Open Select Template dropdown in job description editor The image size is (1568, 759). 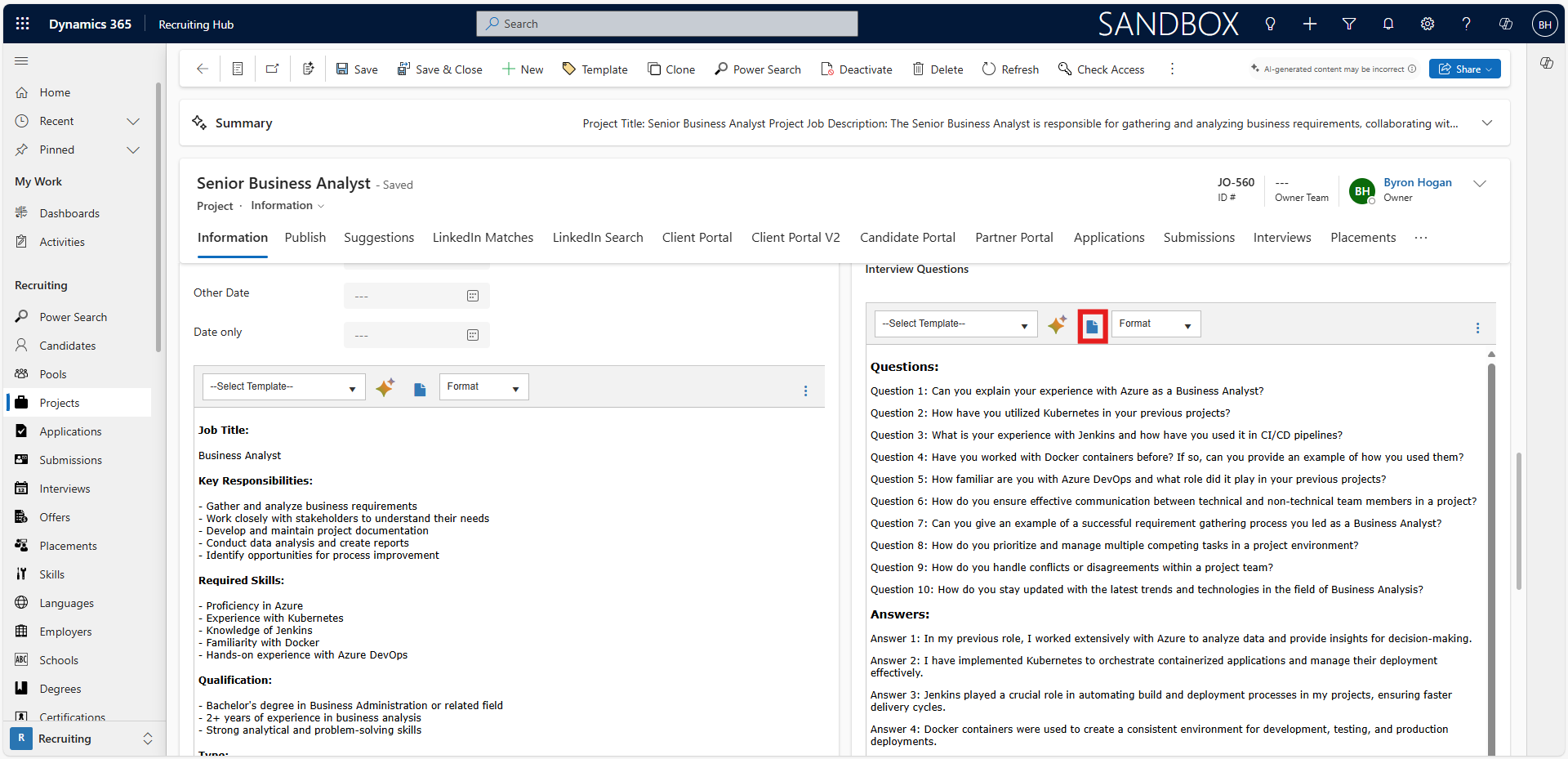click(284, 387)
